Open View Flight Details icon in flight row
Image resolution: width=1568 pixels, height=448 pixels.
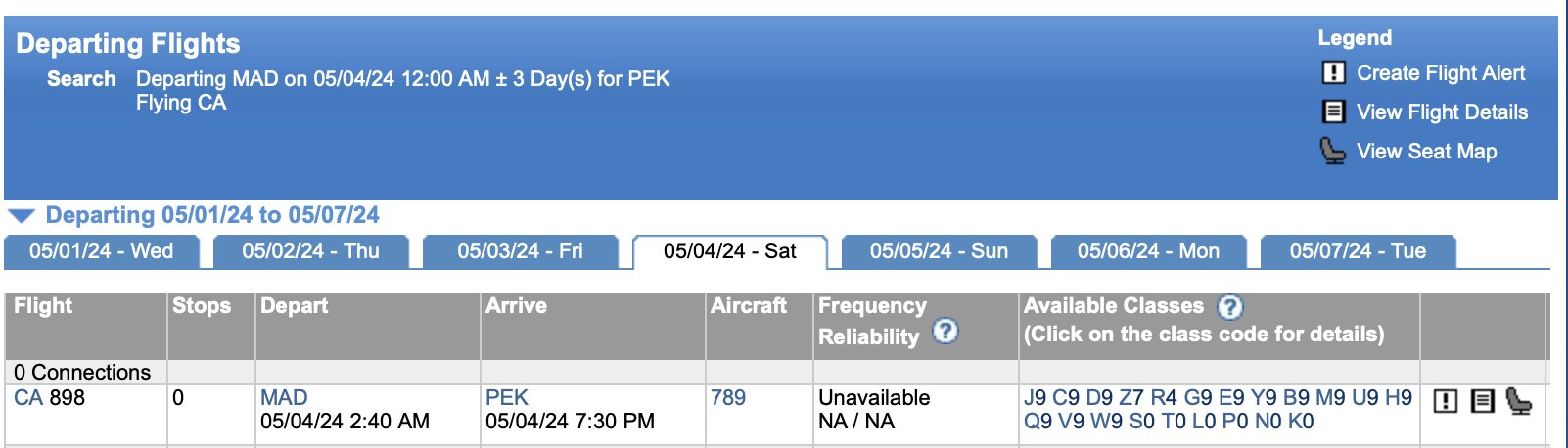pyautogui.click(x=1483, y=401)
